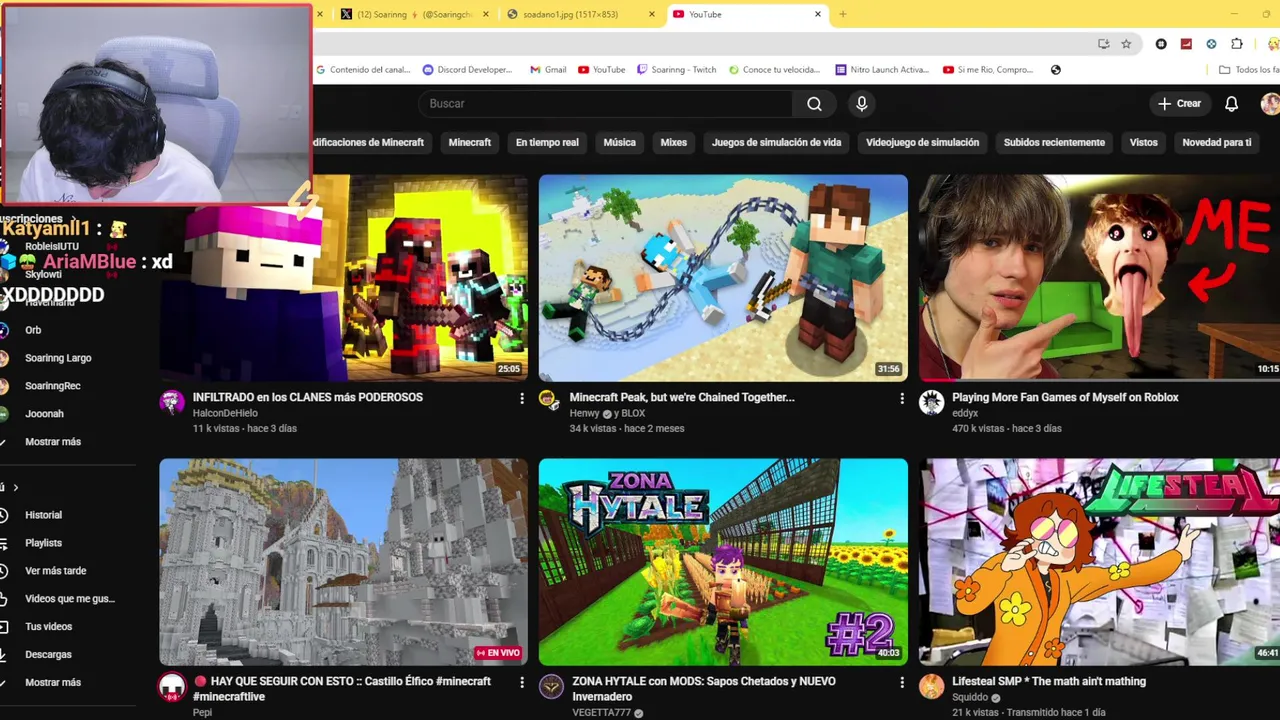Screen dimensions: 1280x720
Task: Open the Soarinng - Twitch bookmark
Action: tap(676, 70)
